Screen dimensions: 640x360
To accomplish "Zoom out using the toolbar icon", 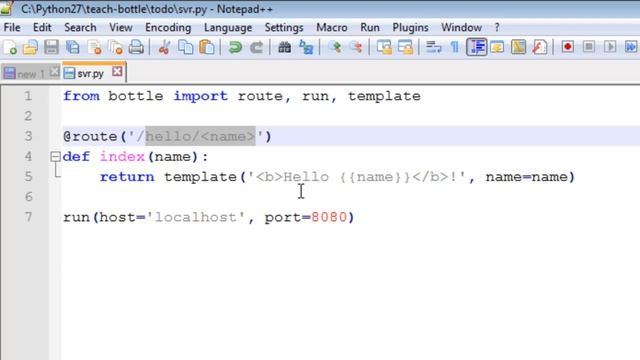I will (x=356, y=47).
